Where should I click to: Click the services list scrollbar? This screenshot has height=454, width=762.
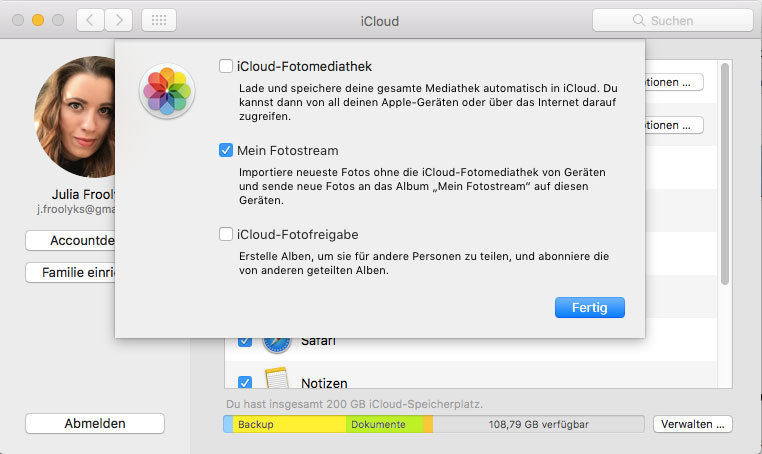coord(725,174)
